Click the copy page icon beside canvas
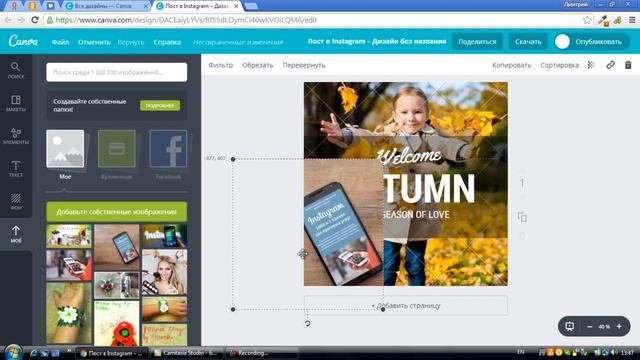The width and height of the screenshot is (640, 360). (522, 217)
